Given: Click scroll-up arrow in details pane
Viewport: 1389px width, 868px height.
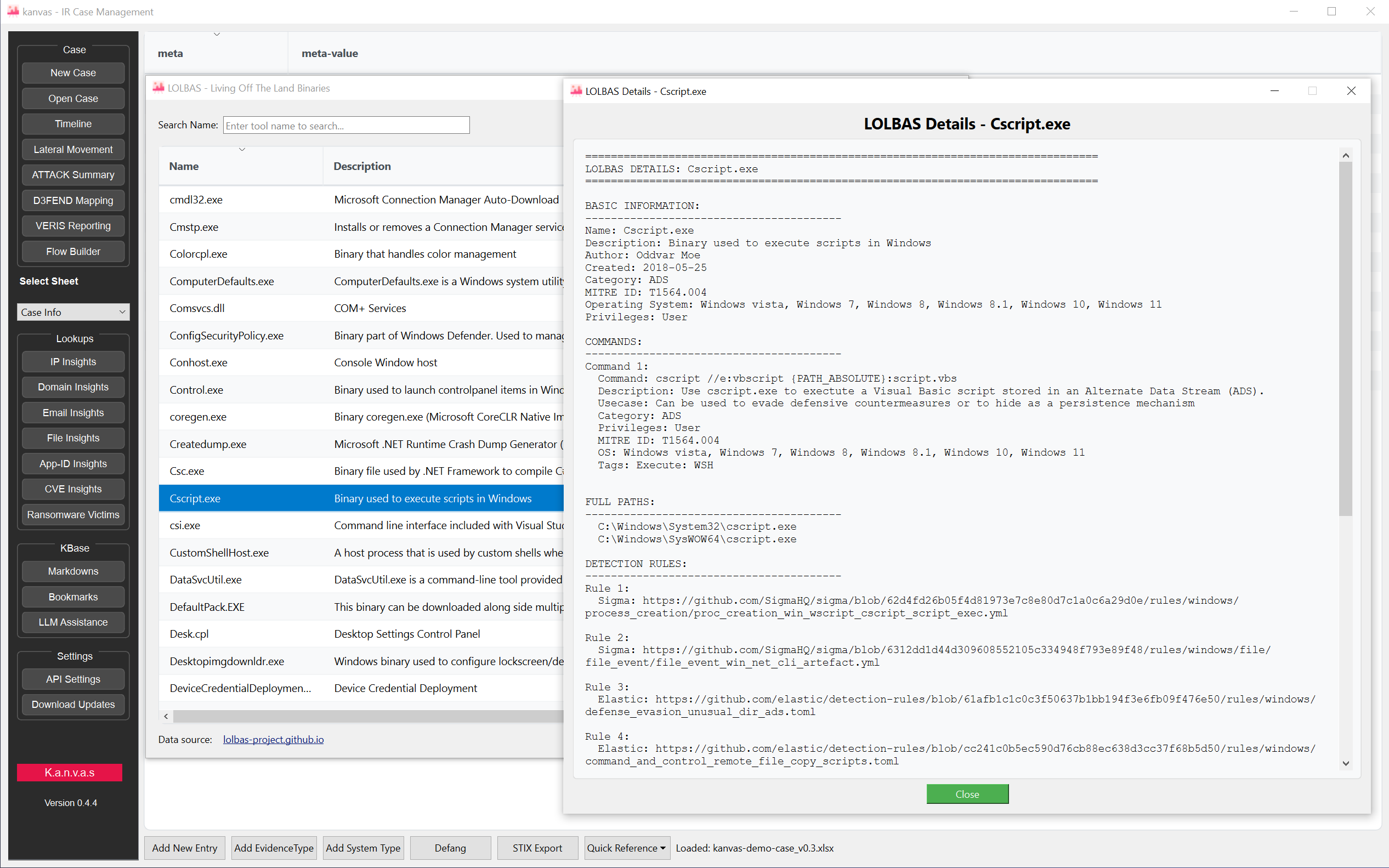Looking at the screenshot, I should (1345, 156).
